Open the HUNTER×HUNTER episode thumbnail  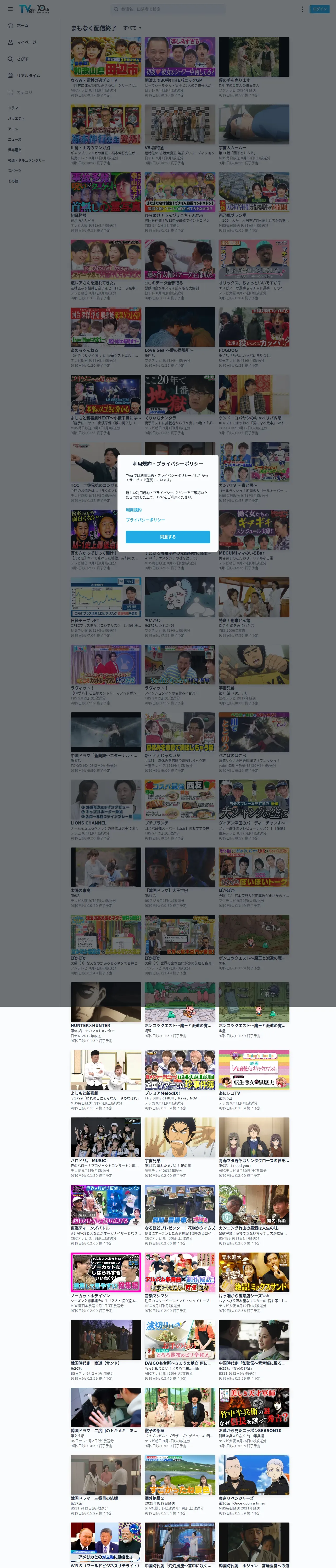pyautogui.click(x=105, y=1002)
